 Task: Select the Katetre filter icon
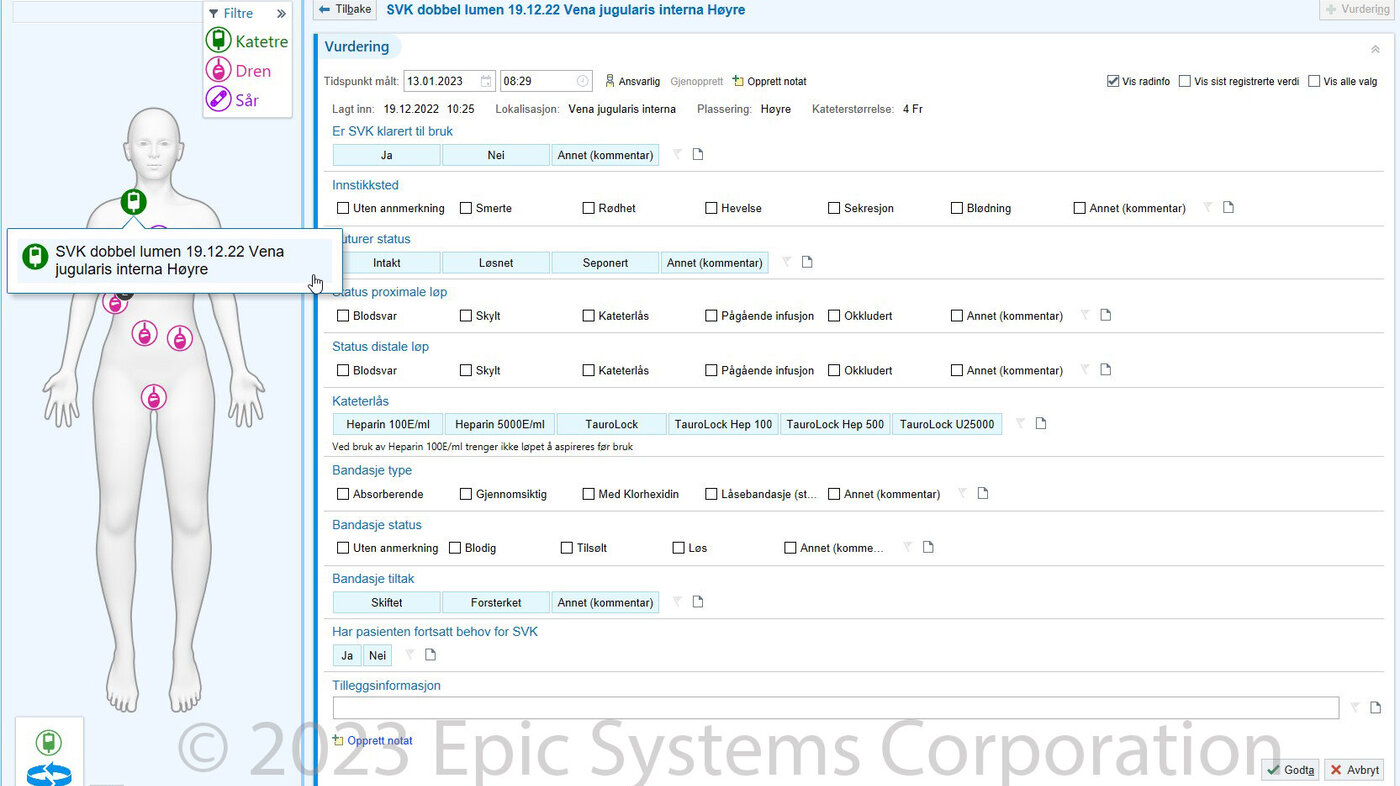[x=219, y=41]
